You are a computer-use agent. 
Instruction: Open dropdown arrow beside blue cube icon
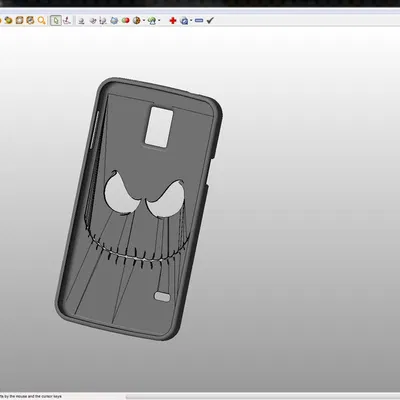pyautogui.click(x=191, y=21)
